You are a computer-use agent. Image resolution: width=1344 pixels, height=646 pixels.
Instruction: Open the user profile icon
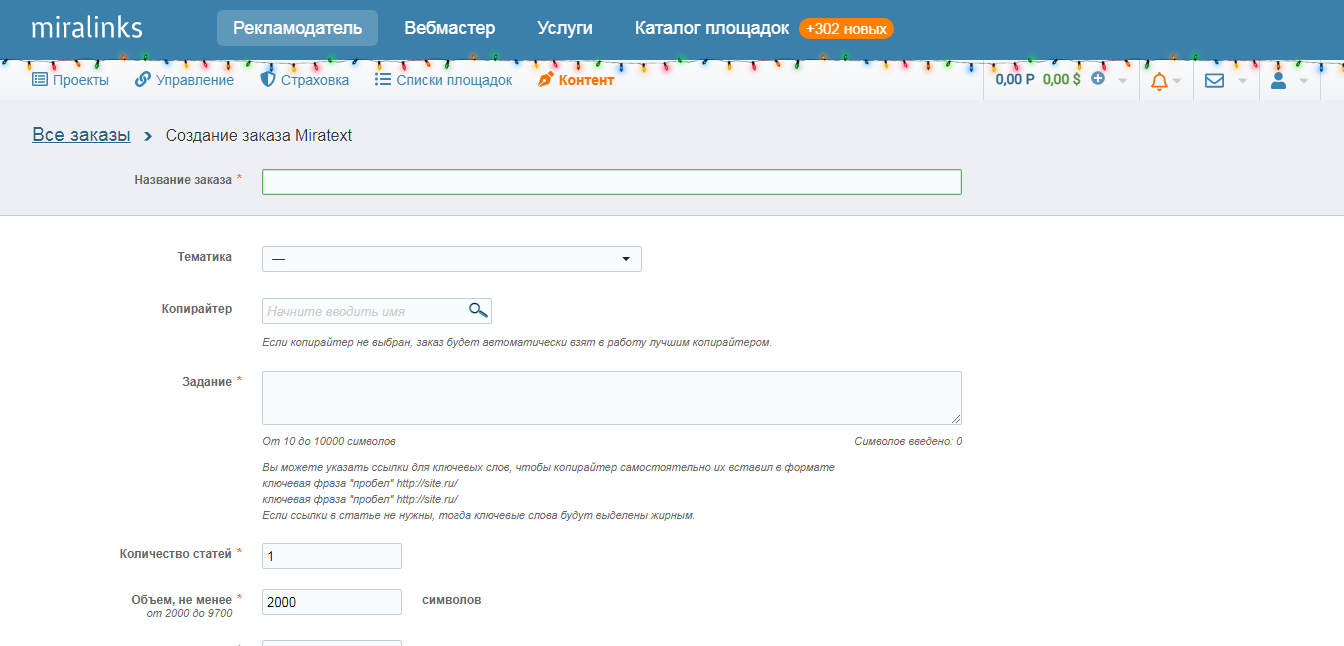[x=1278, y=80]
